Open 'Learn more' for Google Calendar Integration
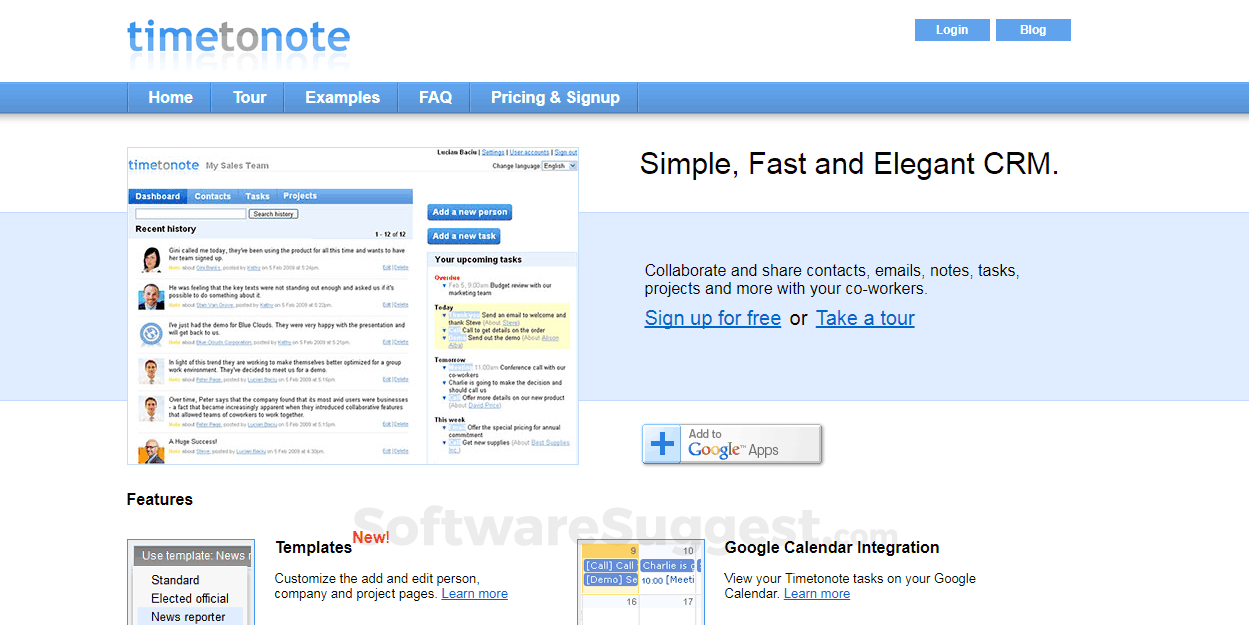The image size is (1249, 625). pyautogui.click(x=817, y=593)
